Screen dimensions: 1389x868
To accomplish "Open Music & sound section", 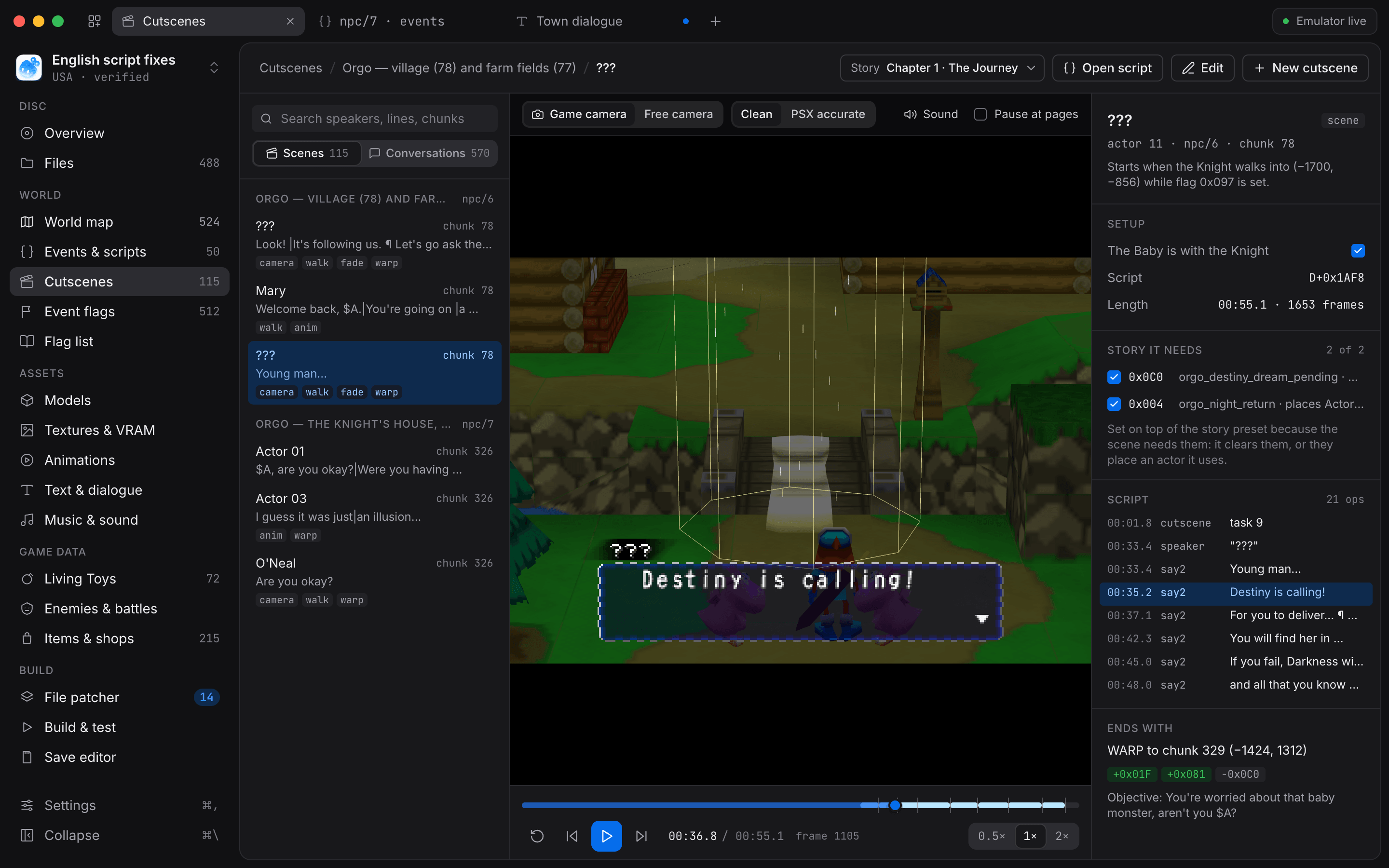I will coord(120,519).
